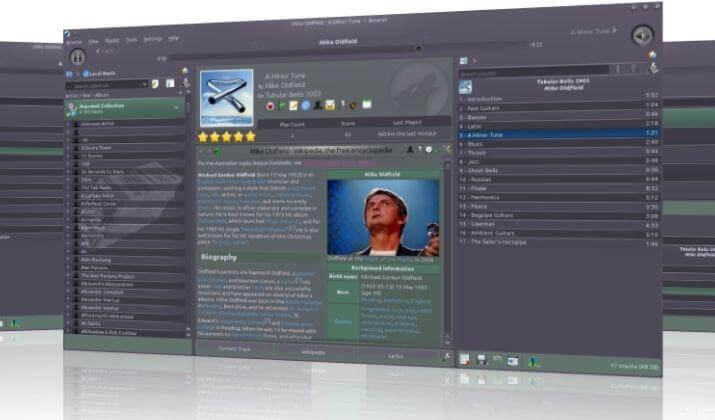Screen dimensions: 715x420
Task: Open the Genres link in Wikipedia infobox
Action: (x=342, y=321)
